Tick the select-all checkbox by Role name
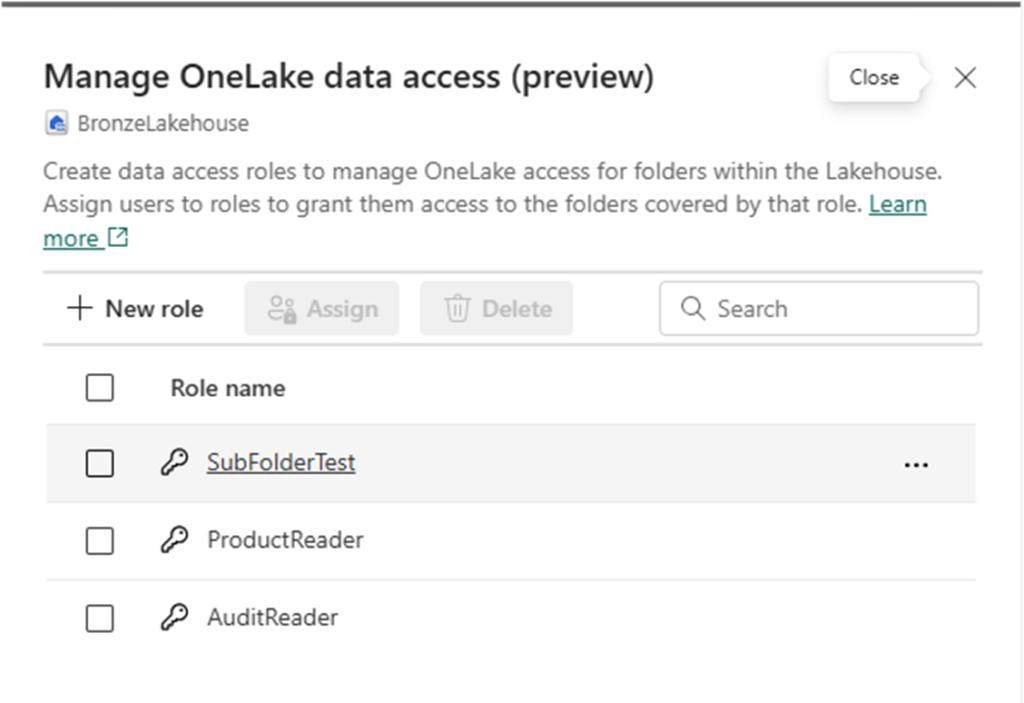 pyautogui.click(x=100, y=387)
